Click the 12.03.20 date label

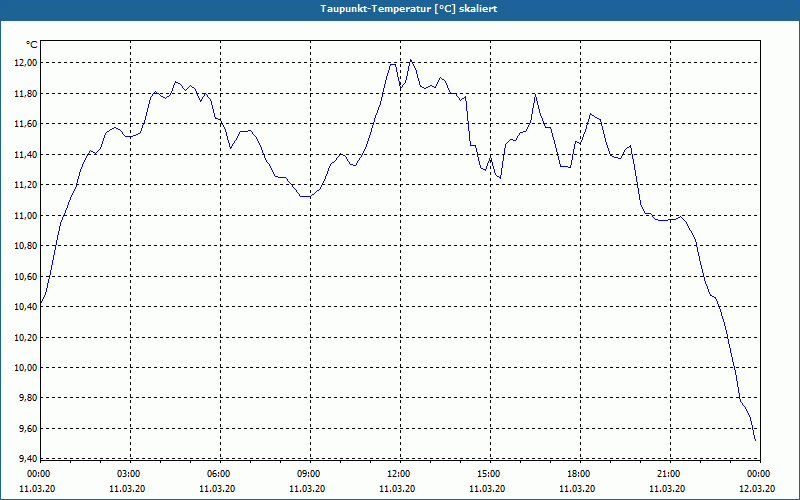tap(757, 488)
